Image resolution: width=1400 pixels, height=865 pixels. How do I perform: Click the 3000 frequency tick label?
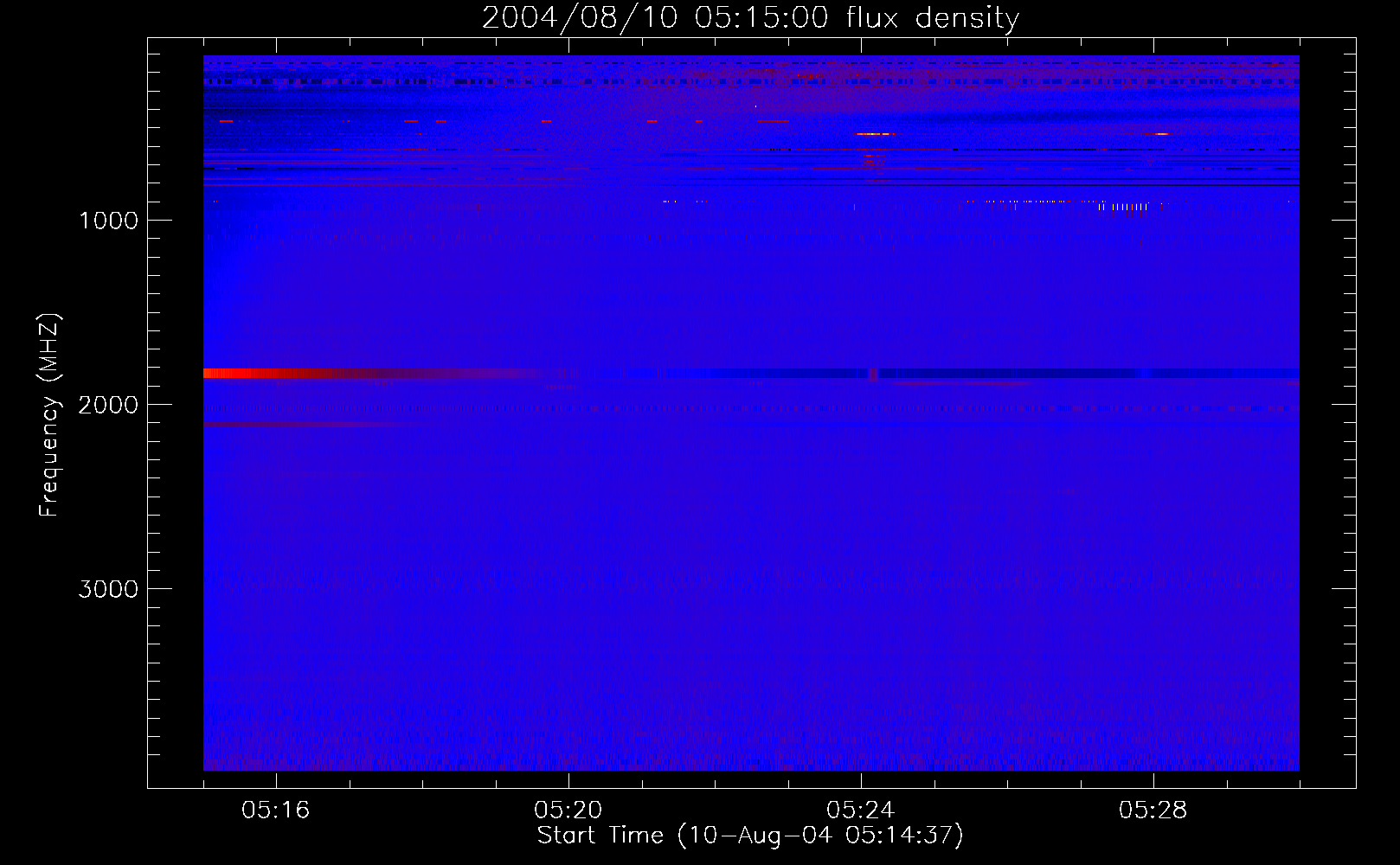point(108,589)
